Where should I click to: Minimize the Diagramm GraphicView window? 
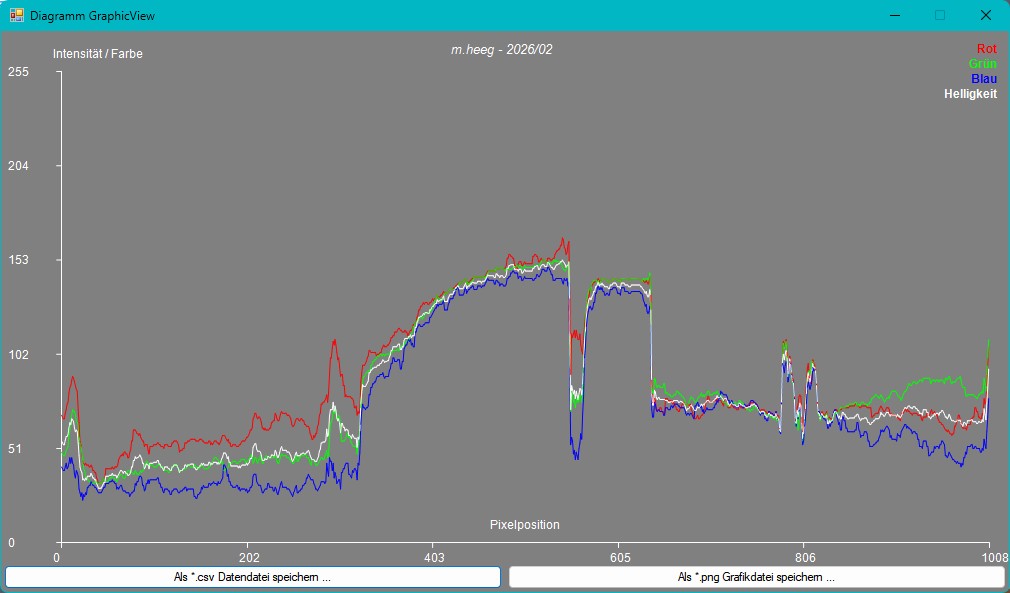point(895,15)
